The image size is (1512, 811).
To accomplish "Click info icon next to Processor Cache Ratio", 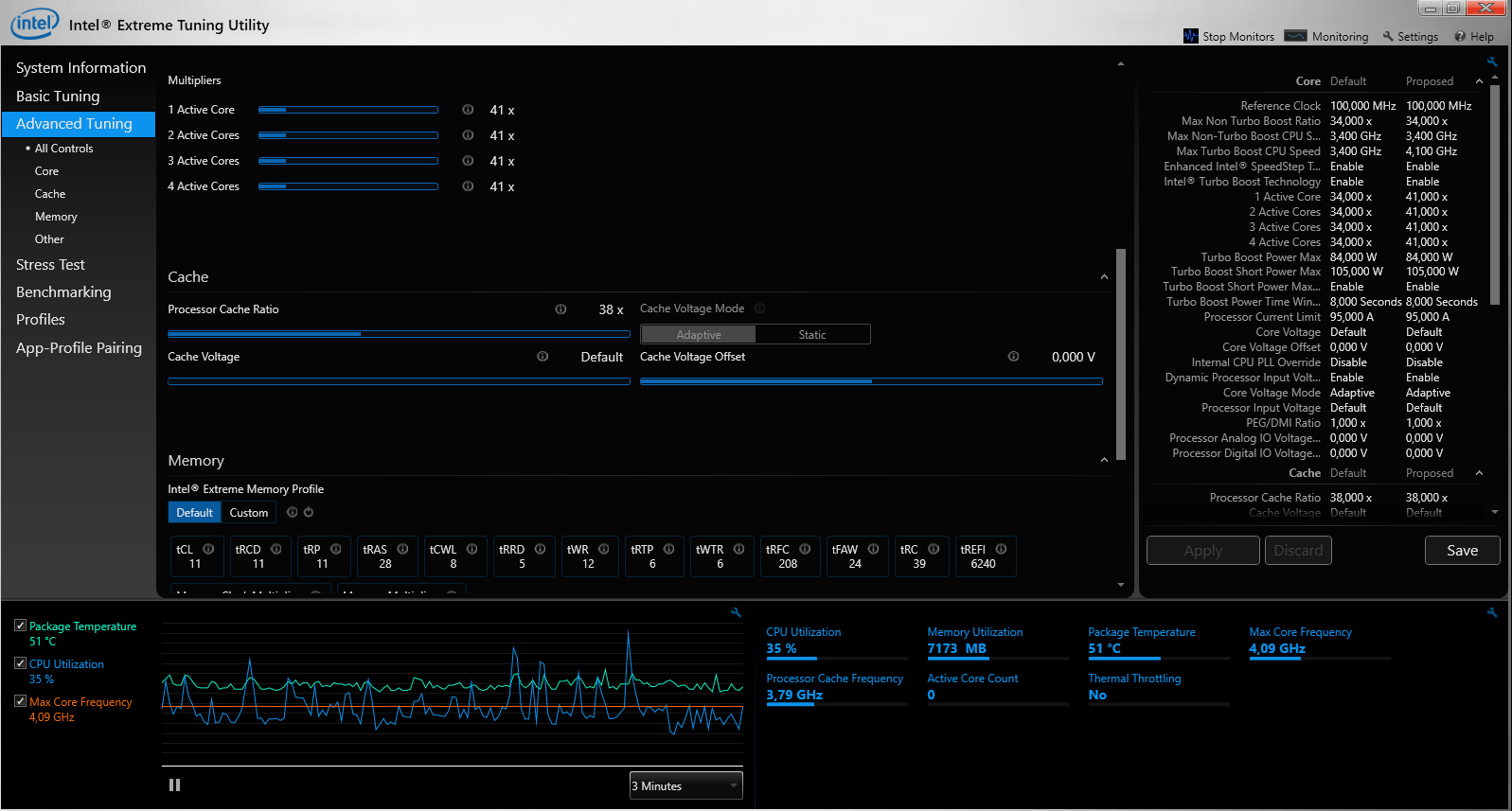I will 560,309.
